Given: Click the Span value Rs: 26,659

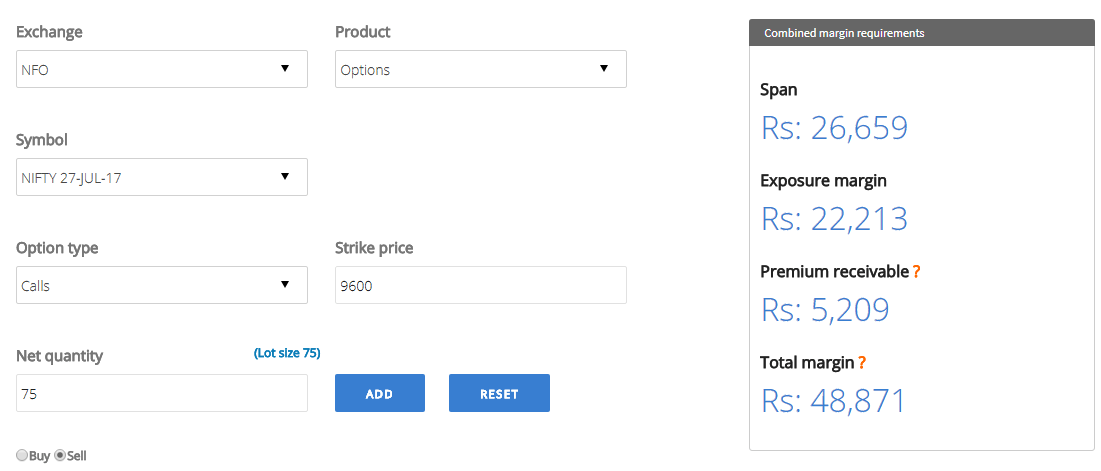Looking at the screenshot, I should tap(835, 128).
